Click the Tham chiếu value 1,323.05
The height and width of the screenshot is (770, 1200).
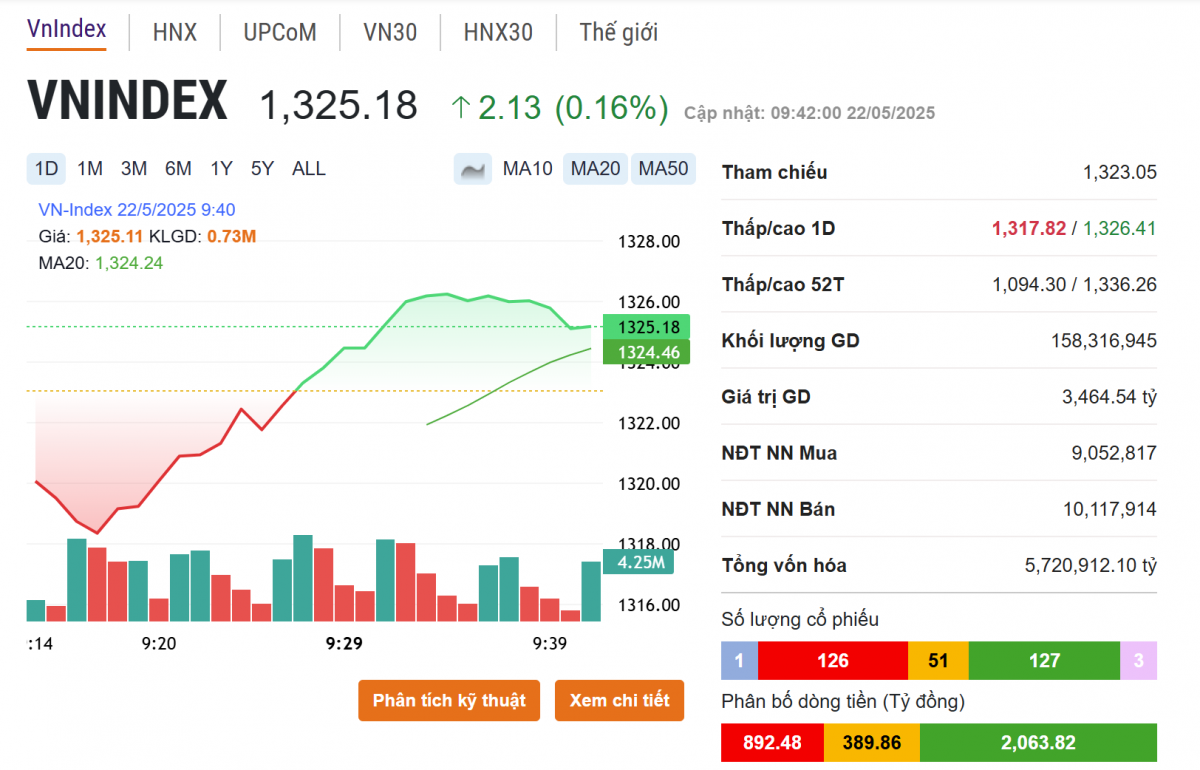coord(1120,172)
